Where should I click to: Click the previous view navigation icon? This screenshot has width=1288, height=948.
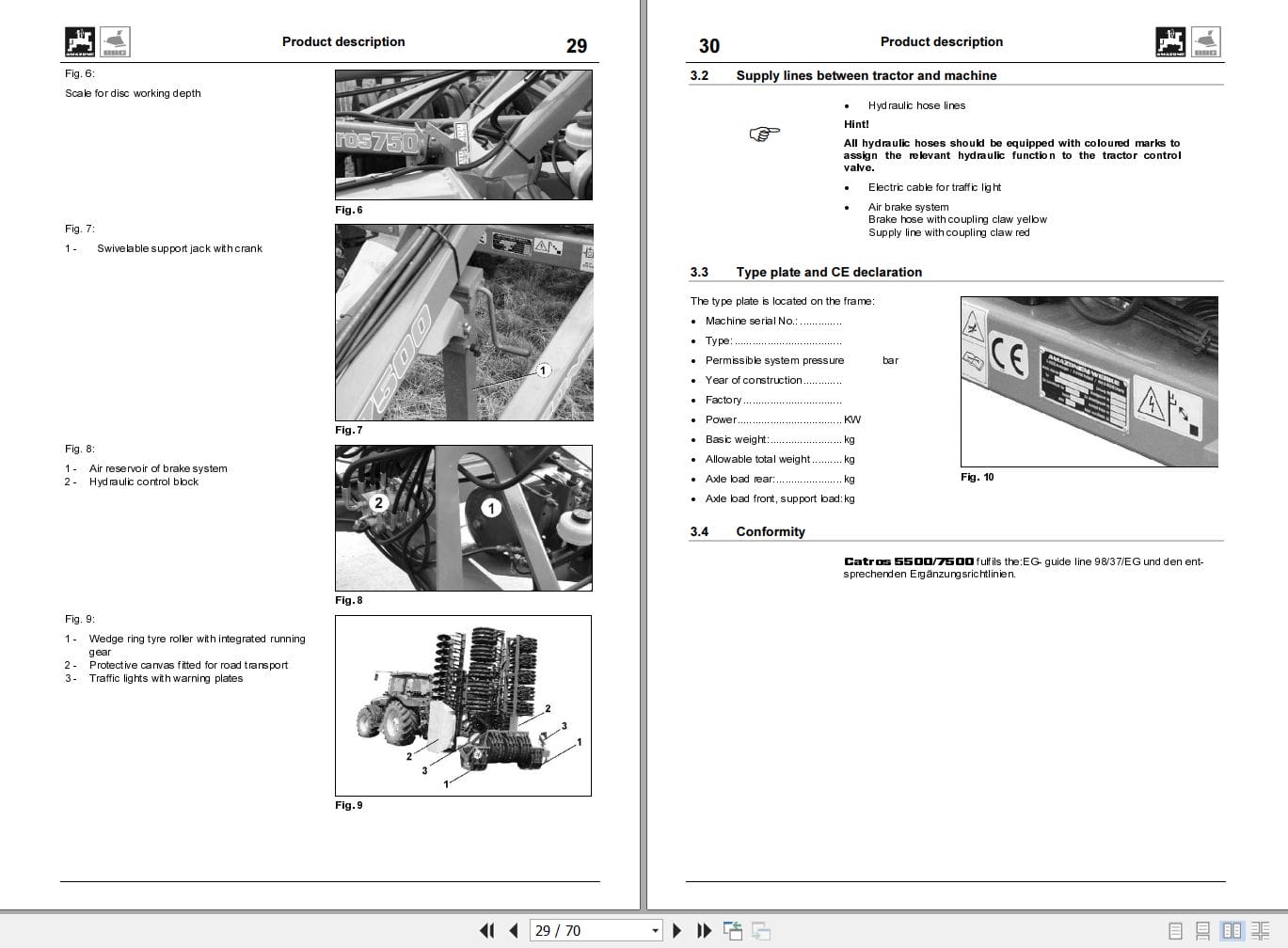(x=733, y=930)
